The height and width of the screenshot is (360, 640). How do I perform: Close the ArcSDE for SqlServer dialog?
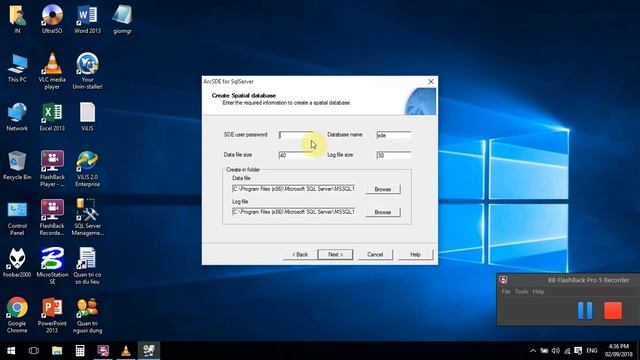[431, 82]
